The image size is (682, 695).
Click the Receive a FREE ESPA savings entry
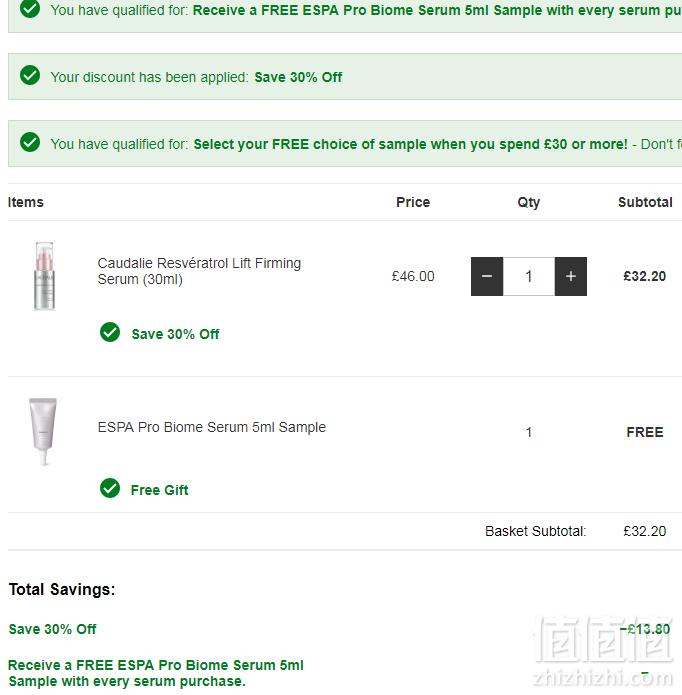click(156, 673)
